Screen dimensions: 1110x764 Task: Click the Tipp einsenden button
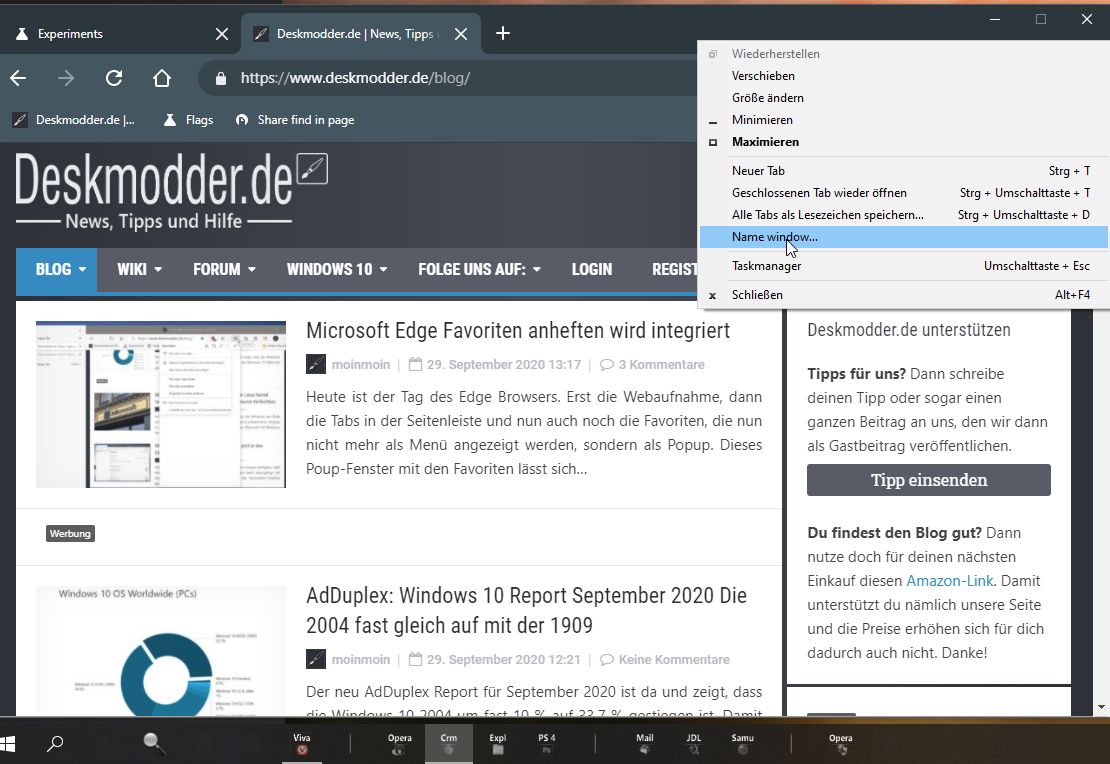[x=929, y=480]
